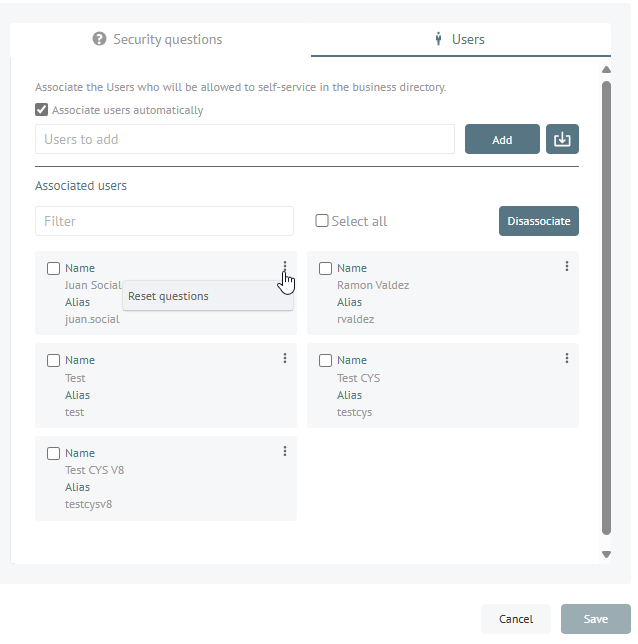Focus the Users to add input field
Viewport: 638px width, 644px height.
pos(245,139)
